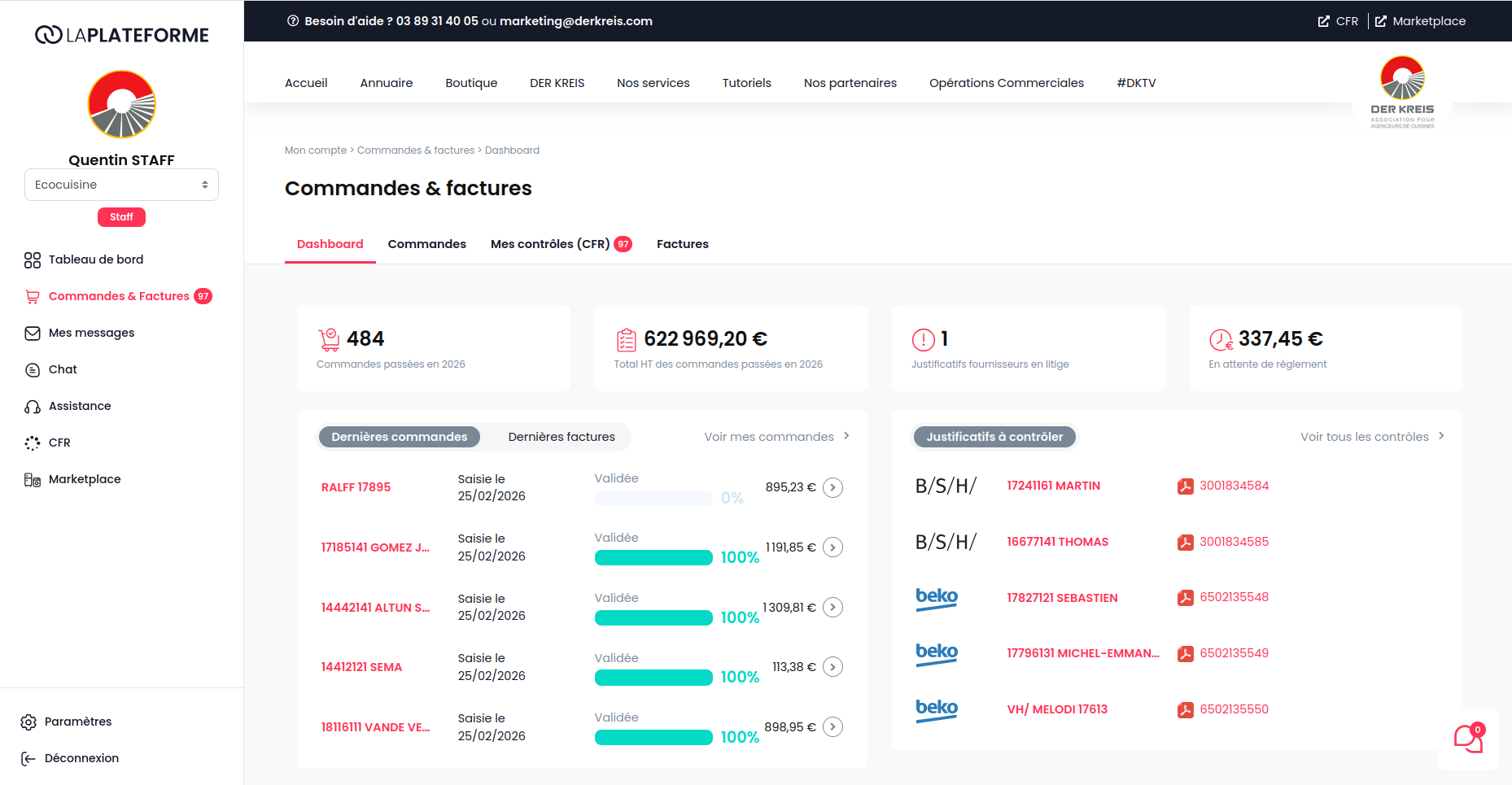Click the Assistance headset icon
The width and height of the screenshot is (1512, 785).
pyautogui.click(x=33, y=407)
